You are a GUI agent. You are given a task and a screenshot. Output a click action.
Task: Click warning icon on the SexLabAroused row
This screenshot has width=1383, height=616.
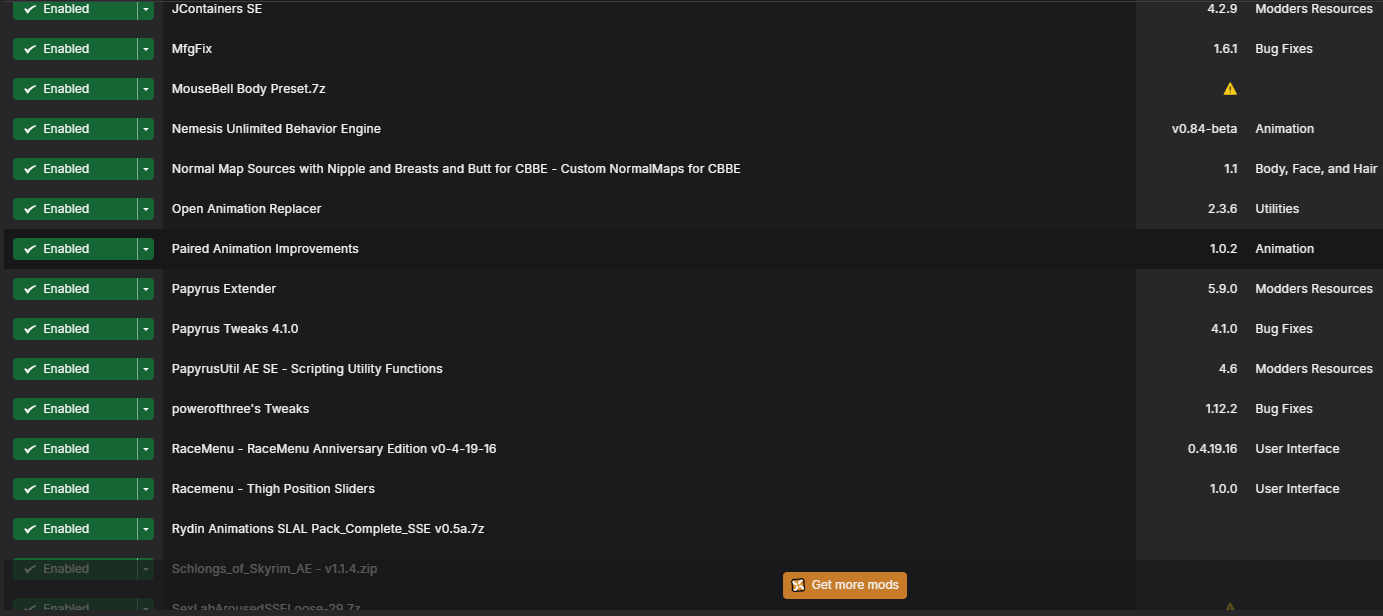(1229, 606)
